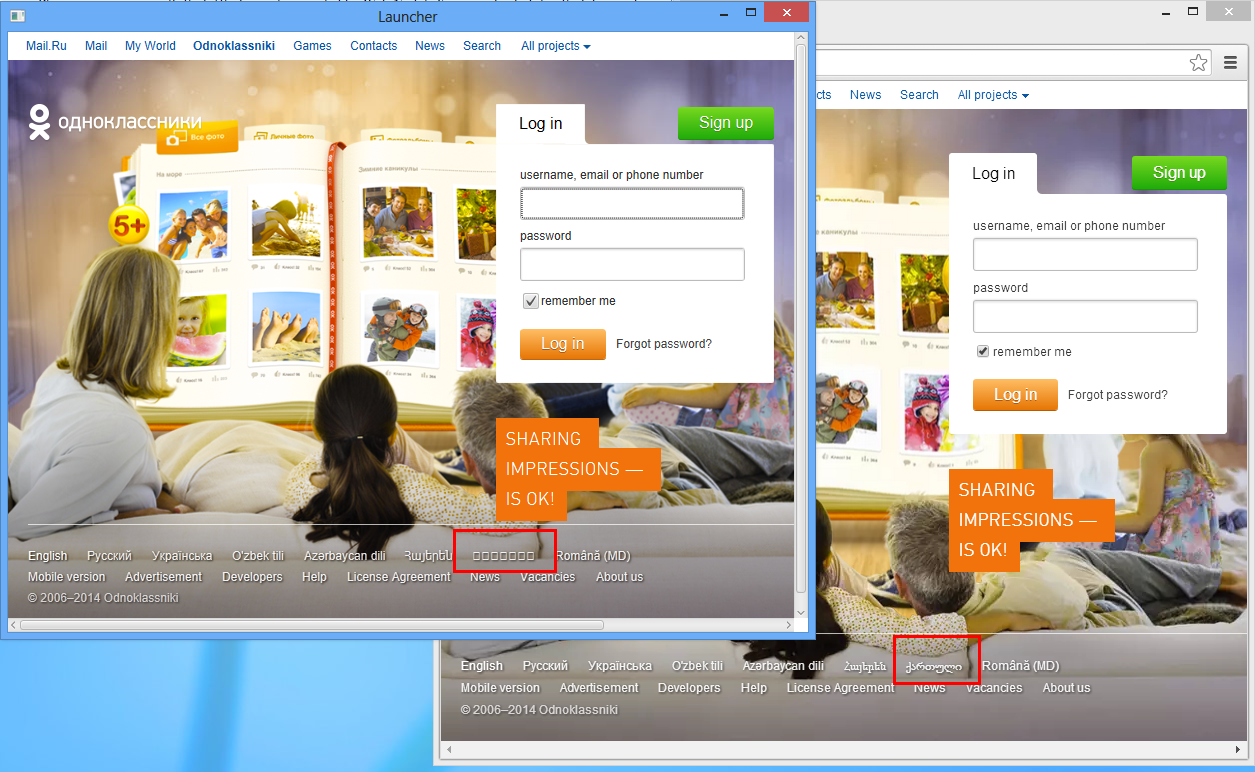The width and height of the screenshot is (1255, 772).
Task: Select the 'Русский' language link in Launcher
Action: [x=109, y=556]
